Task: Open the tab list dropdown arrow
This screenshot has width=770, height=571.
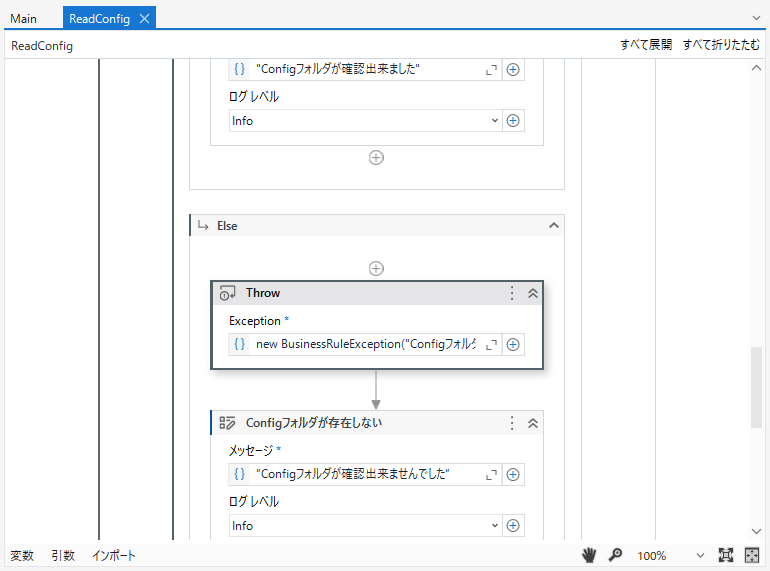Action: [756, 18]
